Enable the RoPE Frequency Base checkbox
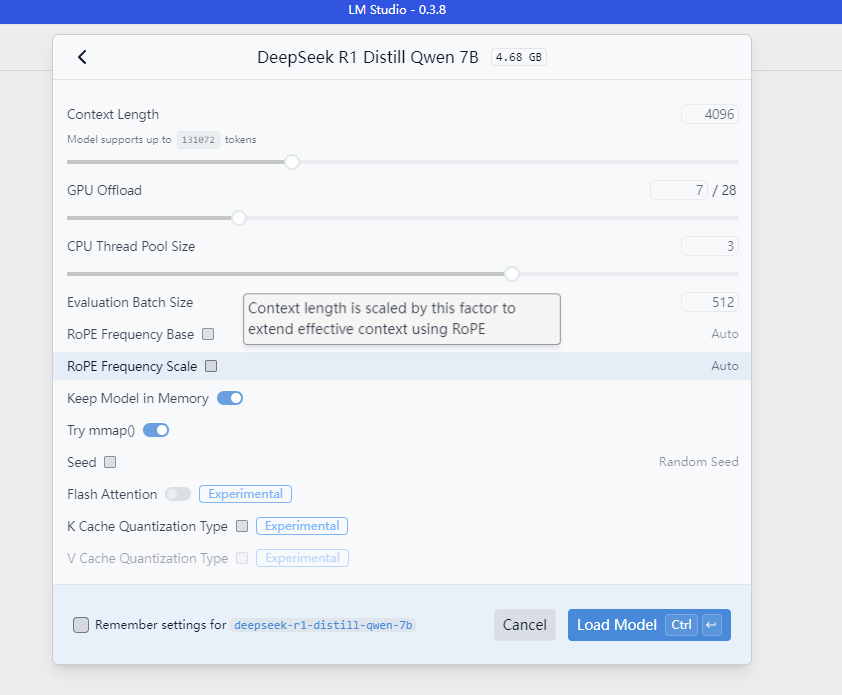The width and height of the screenshot is (842, 695). (x=208, y=334)
